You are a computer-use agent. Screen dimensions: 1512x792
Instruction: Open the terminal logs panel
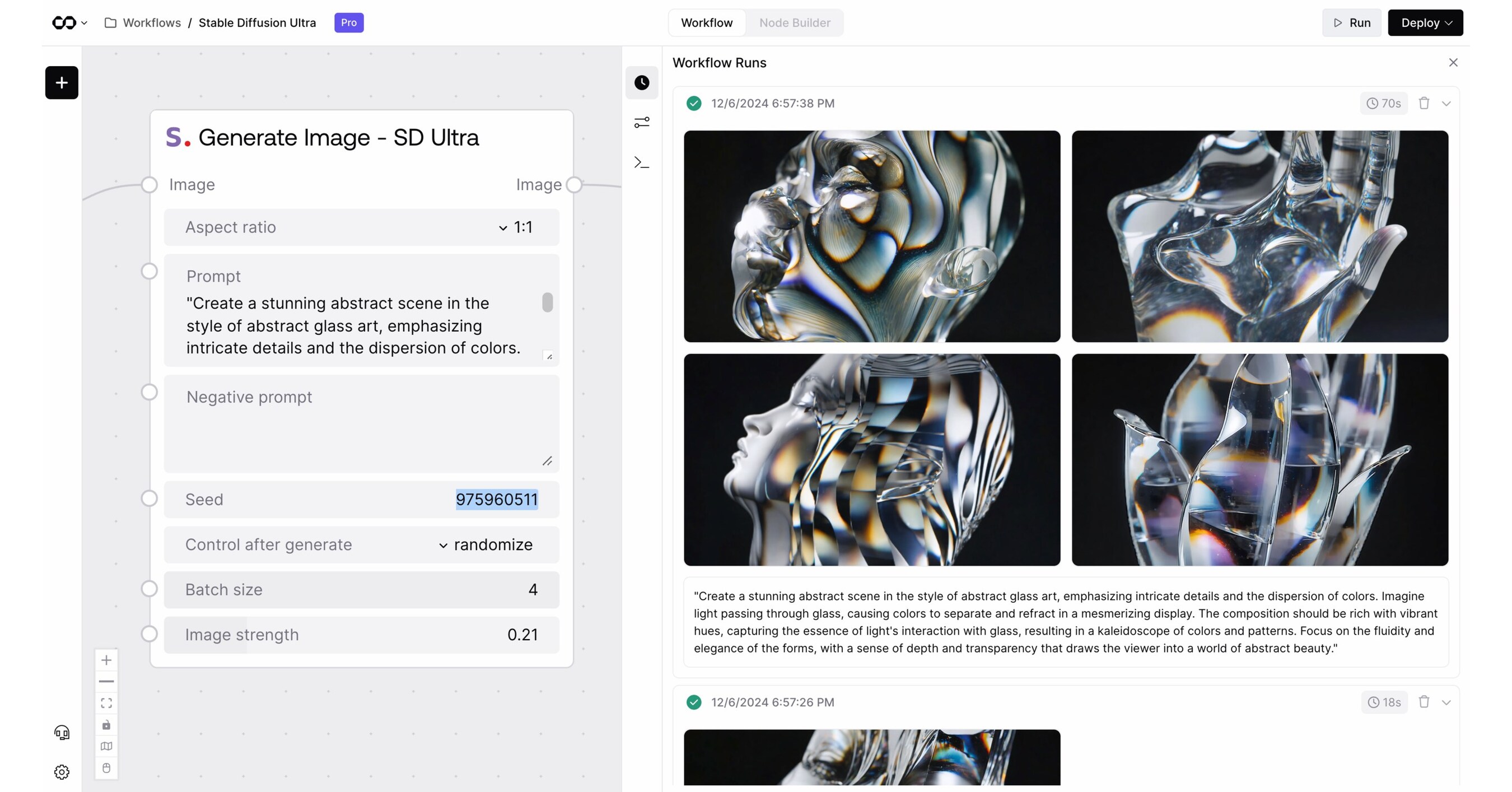642,162
